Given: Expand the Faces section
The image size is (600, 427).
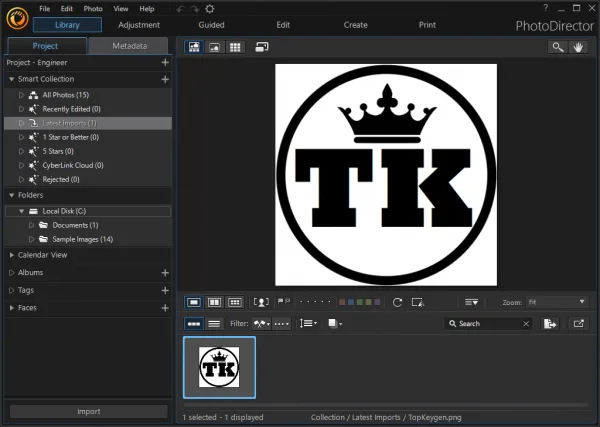Looking at the screenshot, I should pos(11,308).
